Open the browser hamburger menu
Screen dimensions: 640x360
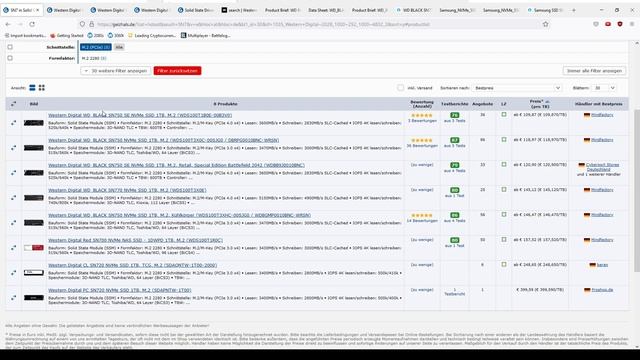click(x=632, y=24)
